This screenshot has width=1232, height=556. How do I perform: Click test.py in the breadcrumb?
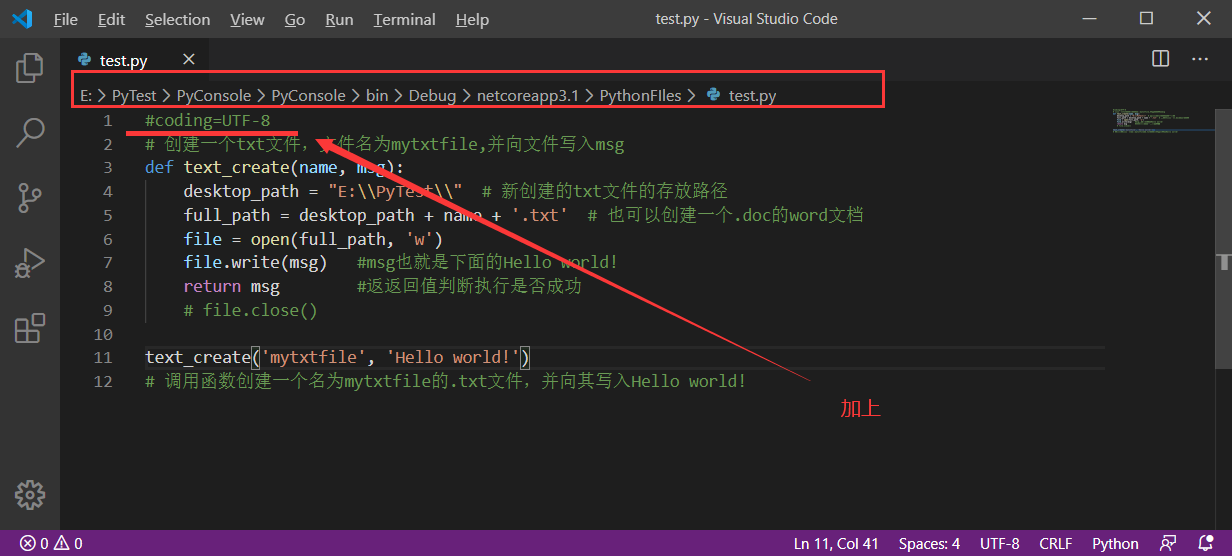click(x=752, y=96)
